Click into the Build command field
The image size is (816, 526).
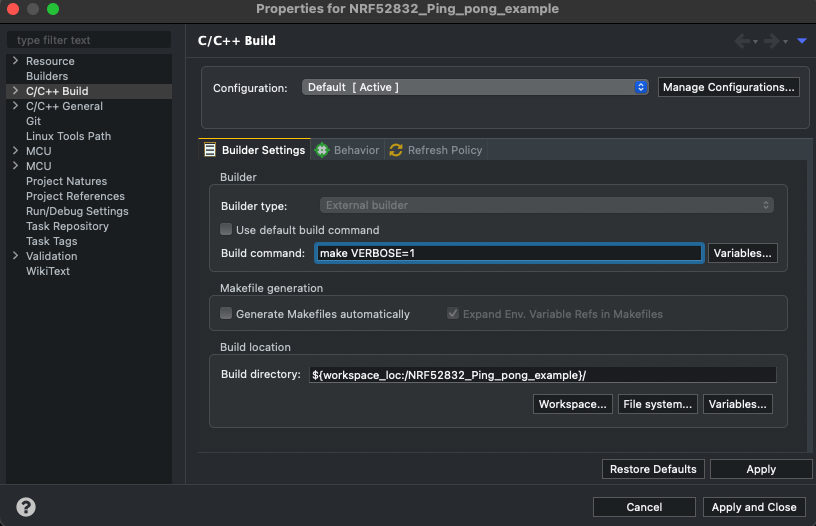[x=509, y=253]
